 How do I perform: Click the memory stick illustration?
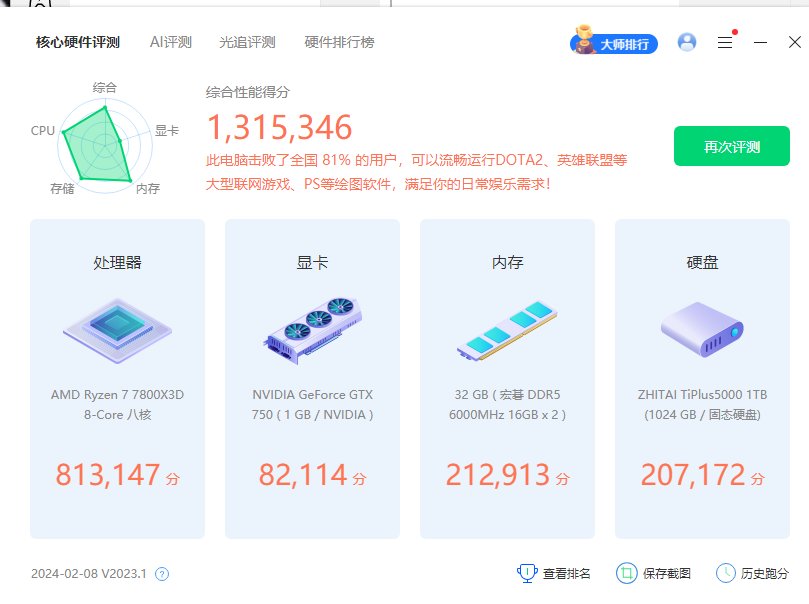coord(508,330)
